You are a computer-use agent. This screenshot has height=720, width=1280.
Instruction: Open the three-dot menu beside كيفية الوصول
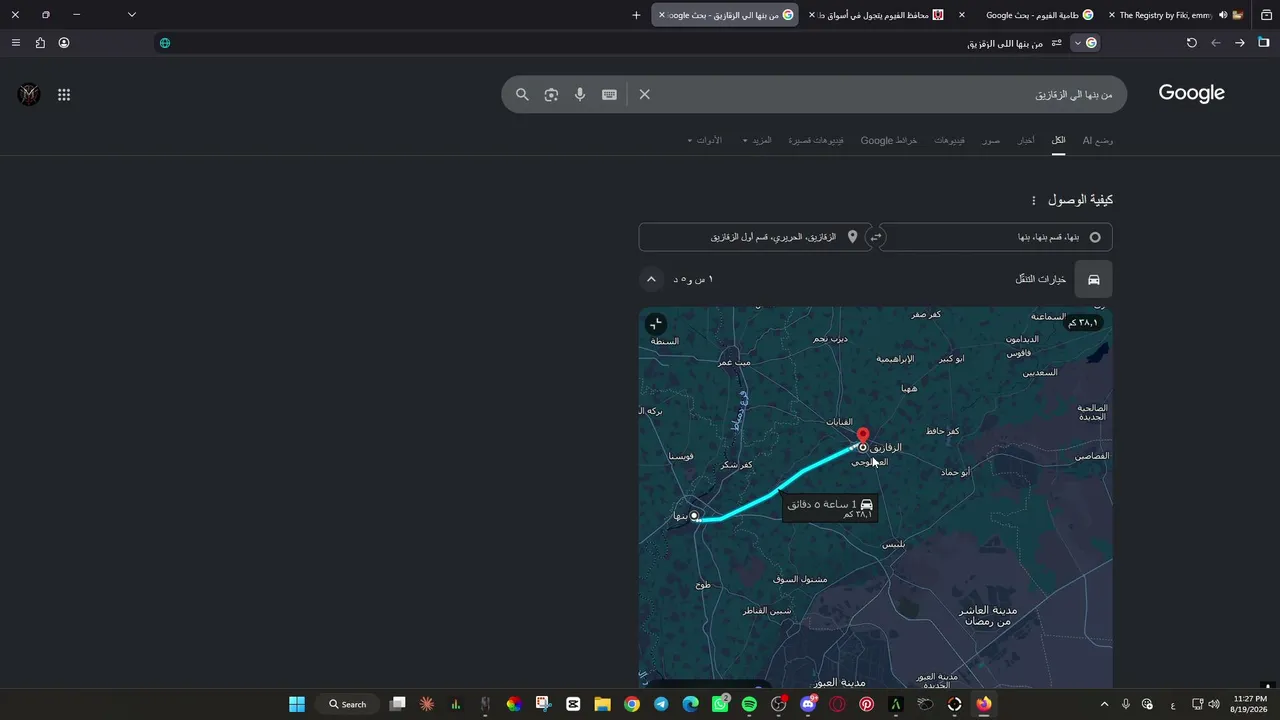pos(1034,201)
